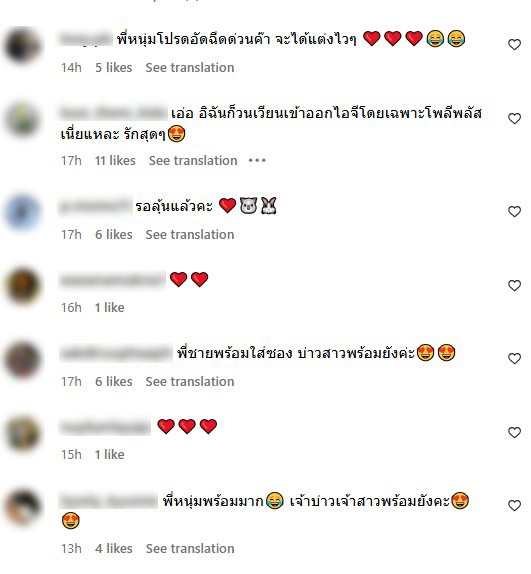See translation of the 11-likes comment
Screen dimensions: 531x574
pos(193,160)
